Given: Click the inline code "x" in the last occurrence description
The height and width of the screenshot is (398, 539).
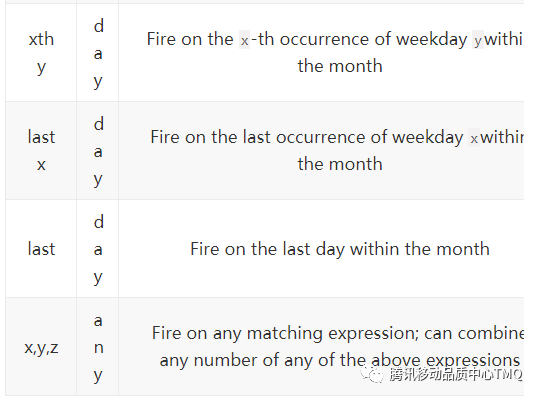Looking at the screenshot, I should [474, 138].
